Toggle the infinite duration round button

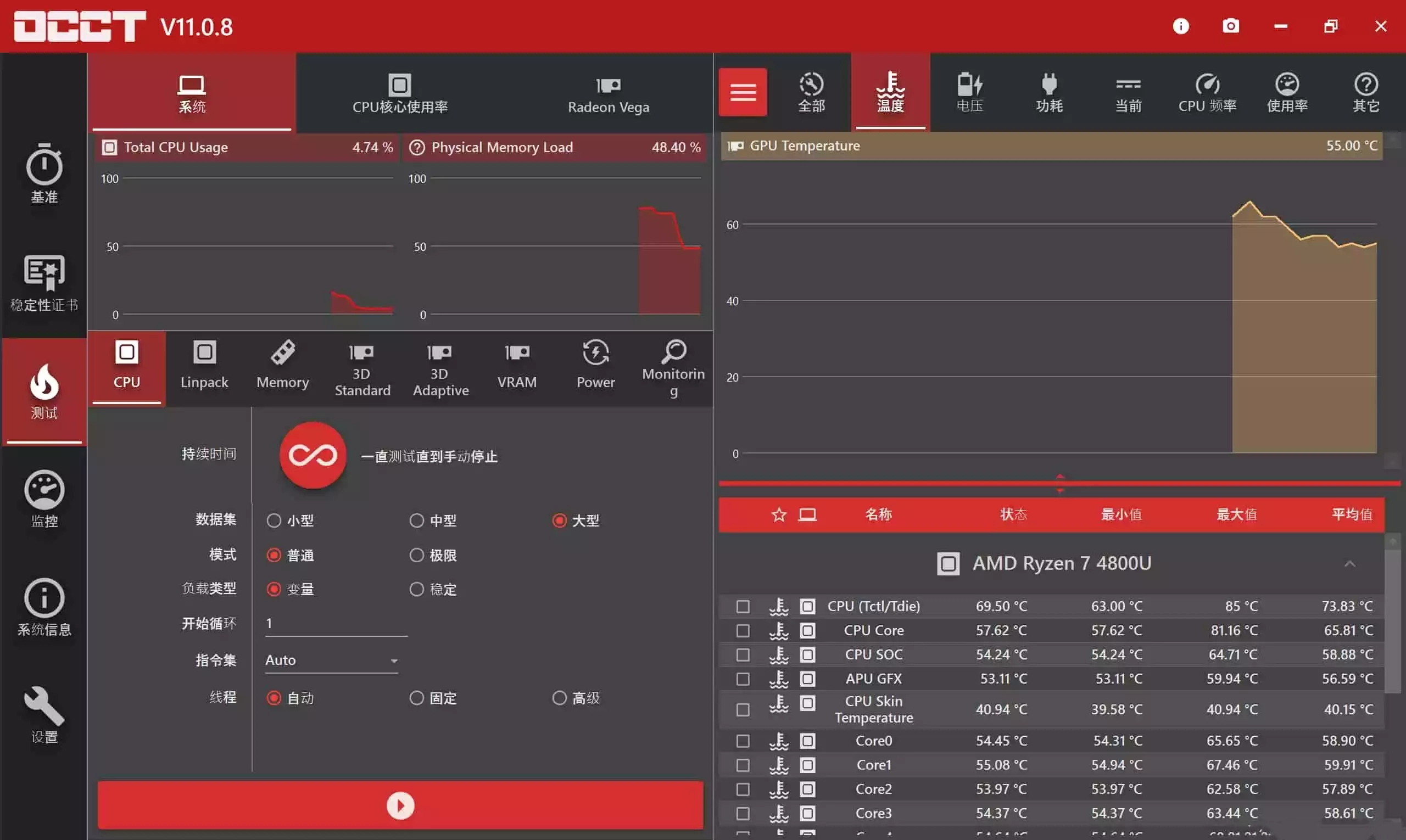click(313, 455)
